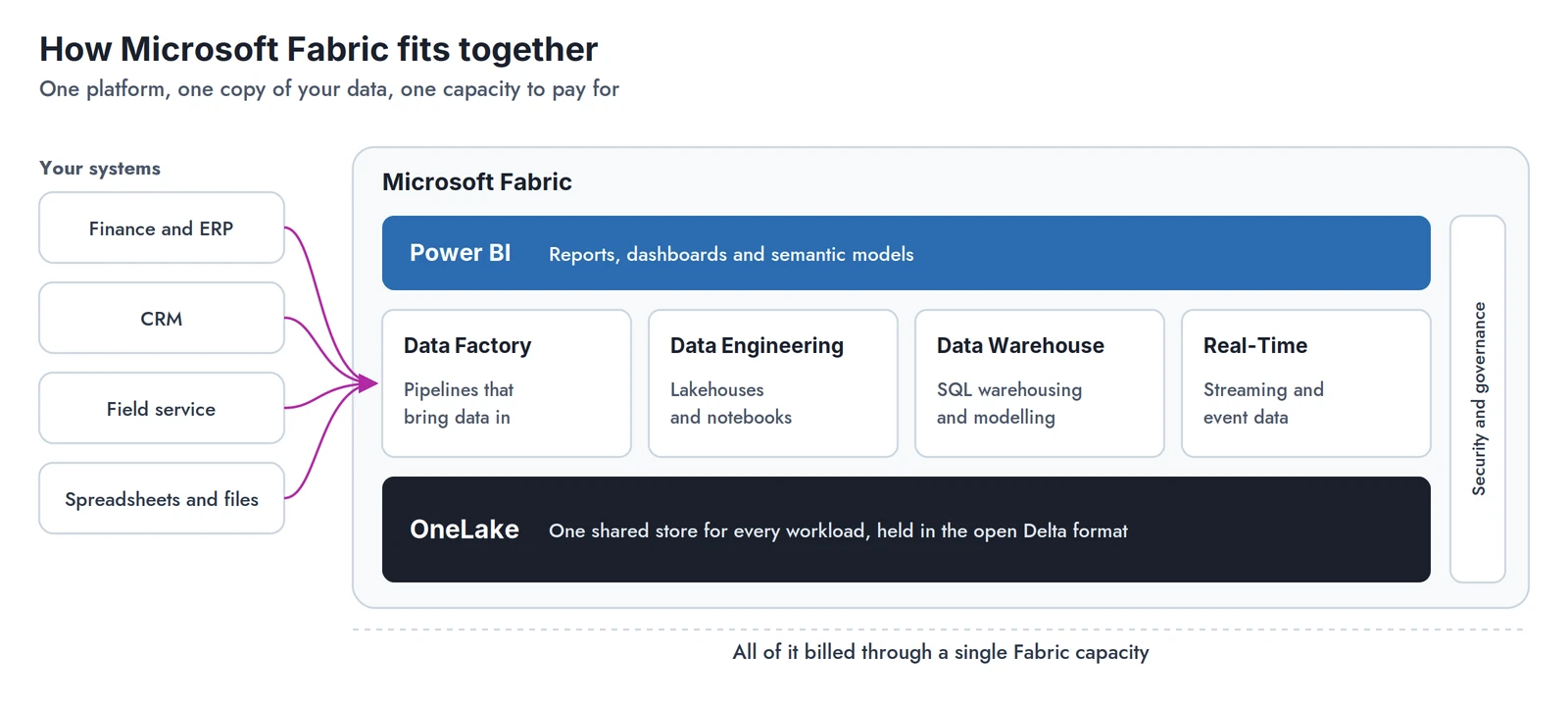Select 'Streaming and event data' description
1568x706 pixels.
[1263, 403]
